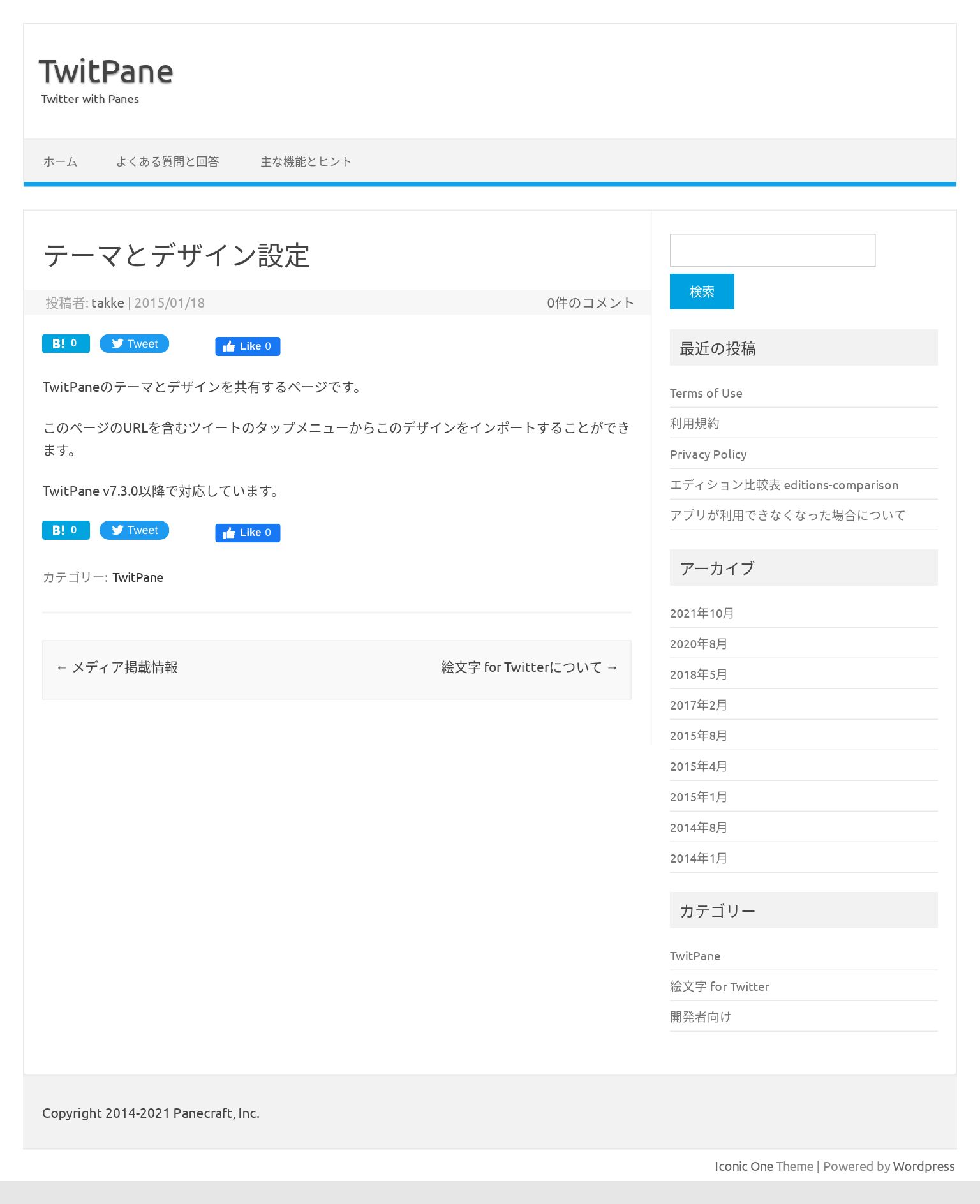980x1204 pixels.
Task: Click the Wordpress footer link
Action: 924,1166
